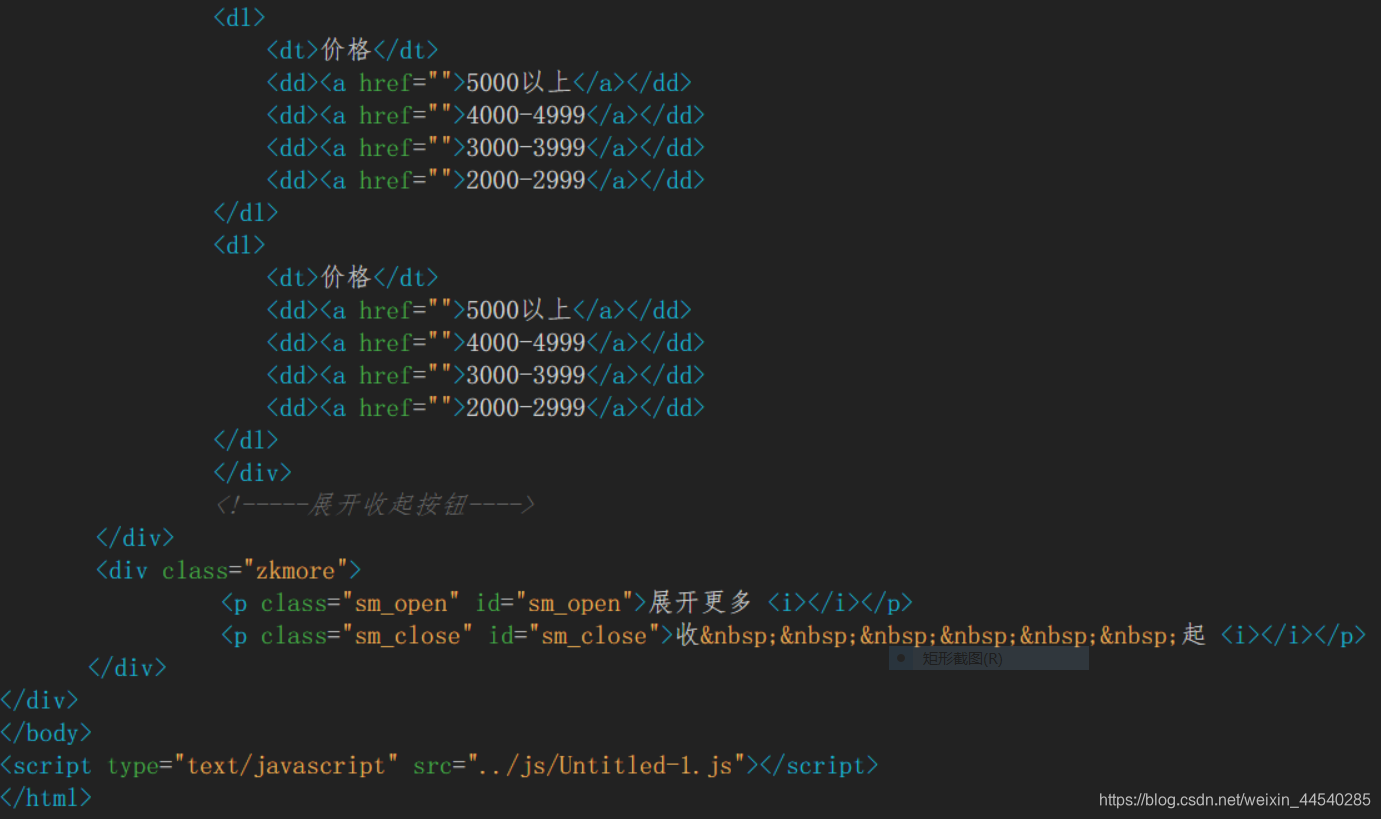
Task: Click '4000-4999' in the first dl block
Action: (x=526, y=116)
